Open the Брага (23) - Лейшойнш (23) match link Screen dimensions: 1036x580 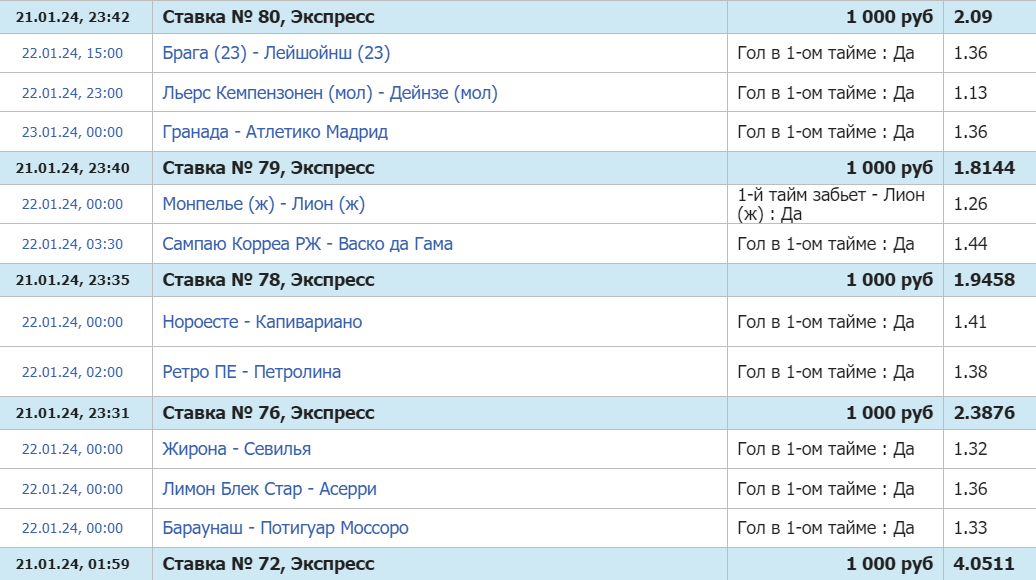276,53
